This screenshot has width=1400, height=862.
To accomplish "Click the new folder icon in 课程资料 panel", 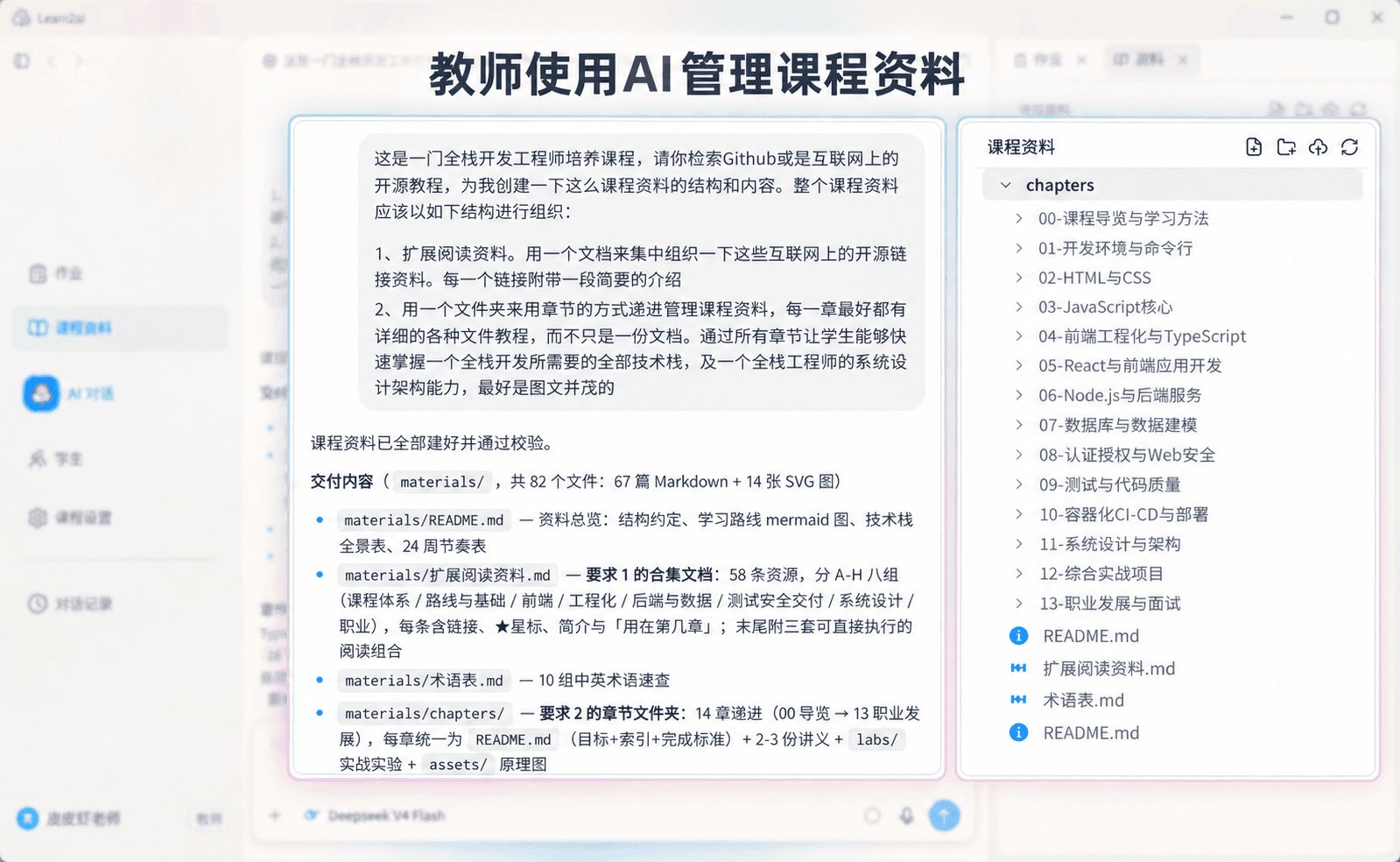I will coord(1286,147).
